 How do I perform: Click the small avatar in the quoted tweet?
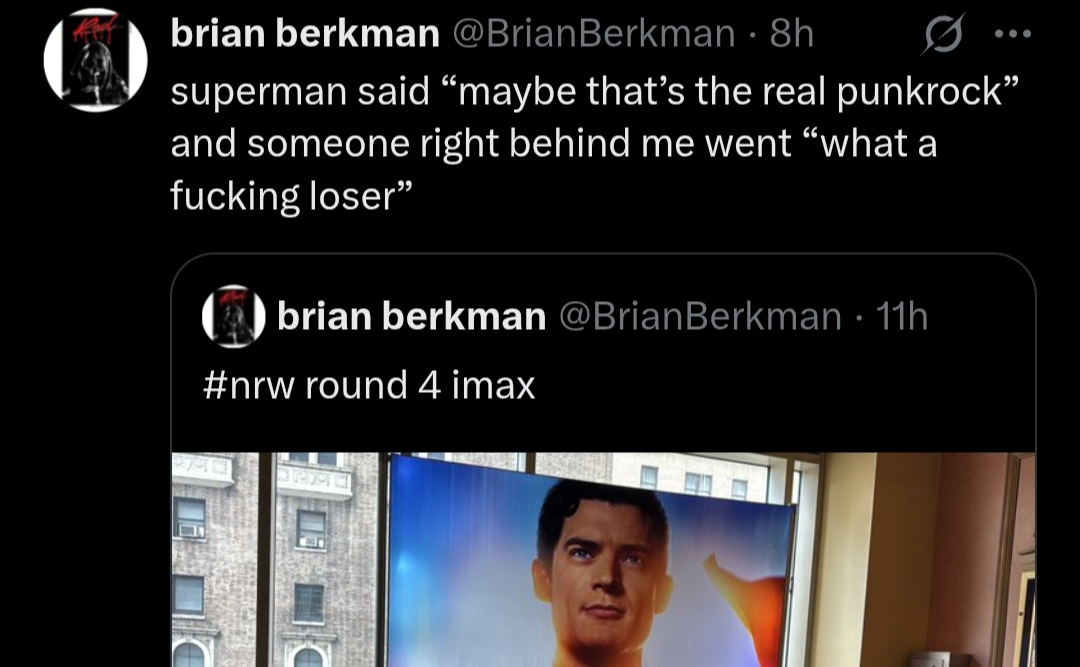pyautogui.click(x=233, y=316)
